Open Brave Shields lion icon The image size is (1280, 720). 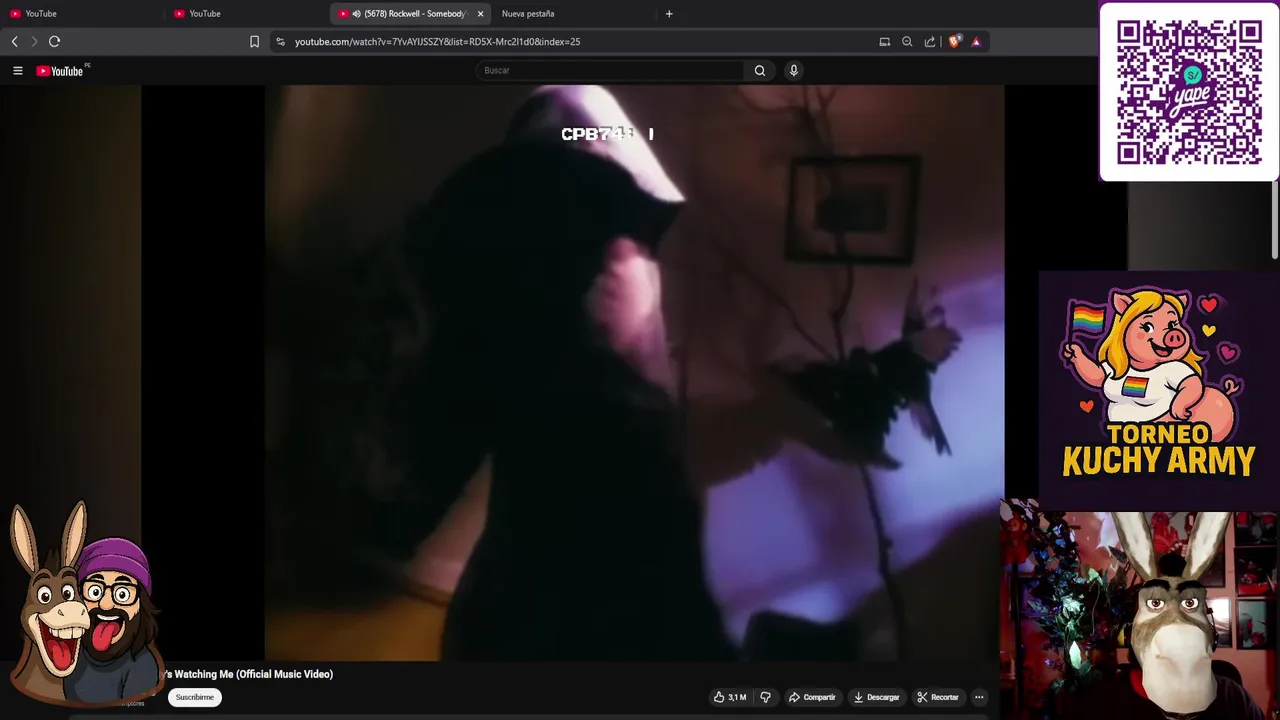[954, 41]
